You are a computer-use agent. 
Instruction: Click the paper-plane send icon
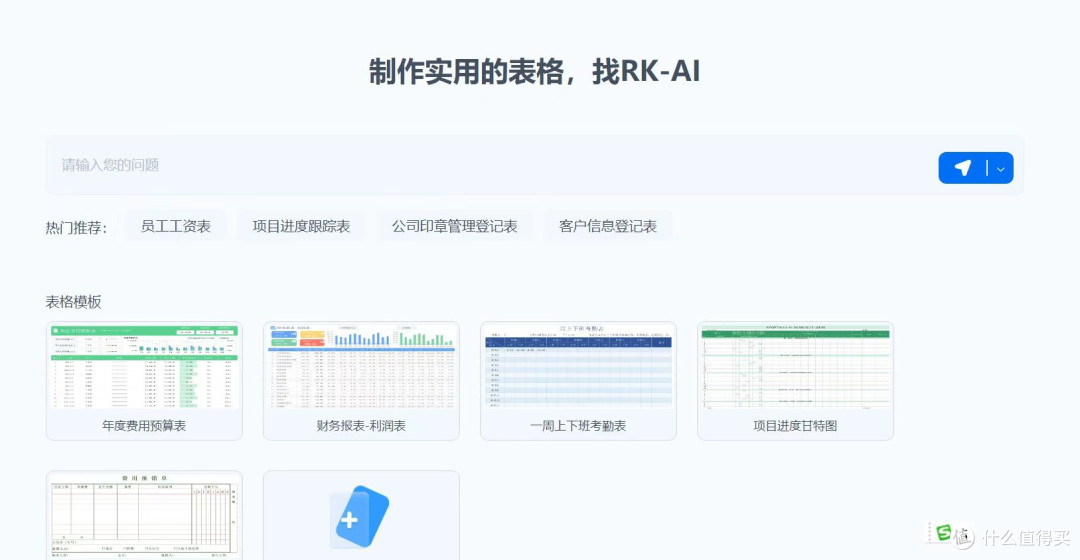(x=962, y=167)
